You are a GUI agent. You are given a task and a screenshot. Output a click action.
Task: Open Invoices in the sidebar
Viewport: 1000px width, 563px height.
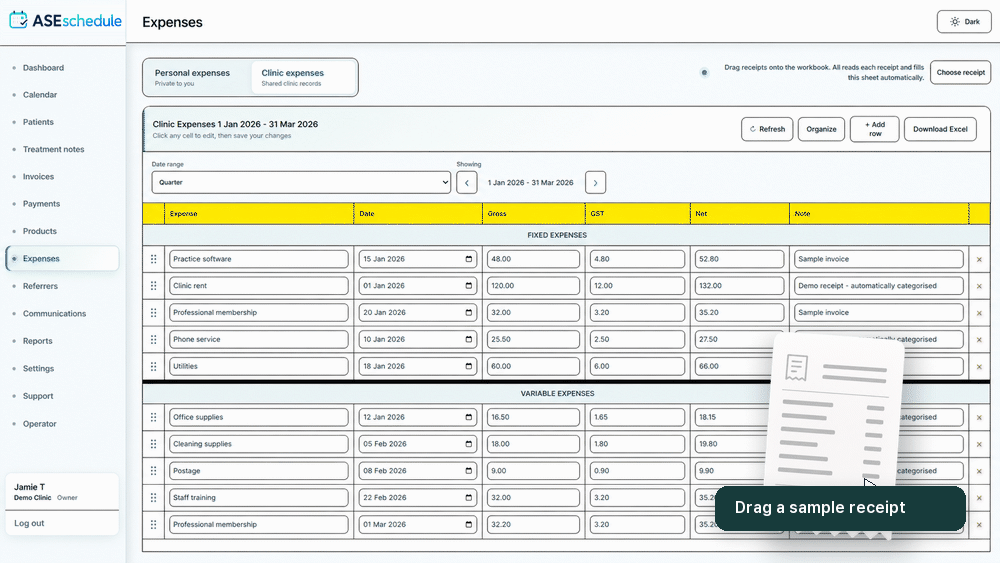tap(38, 177)
